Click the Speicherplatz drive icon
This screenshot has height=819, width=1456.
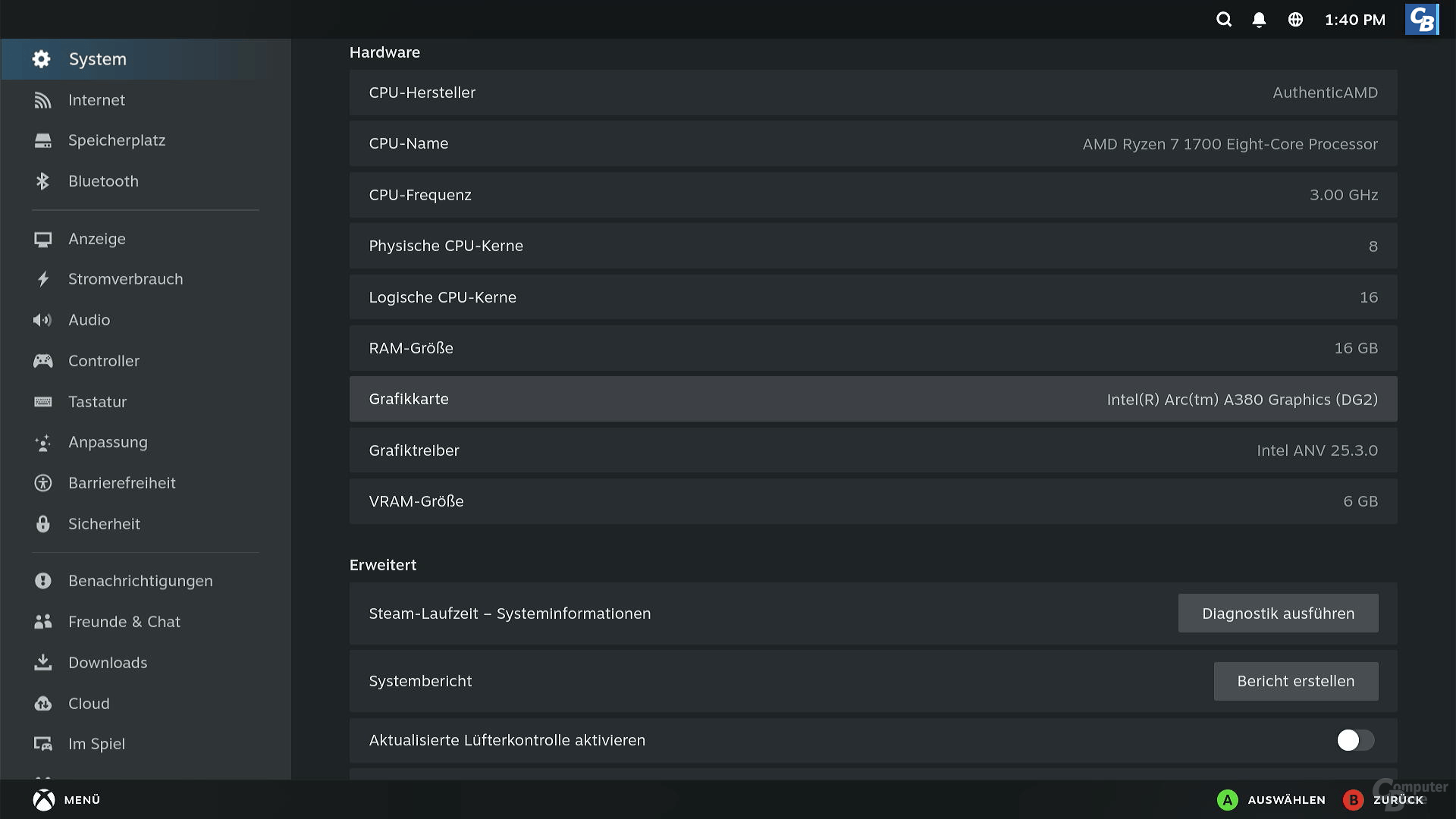42,140
